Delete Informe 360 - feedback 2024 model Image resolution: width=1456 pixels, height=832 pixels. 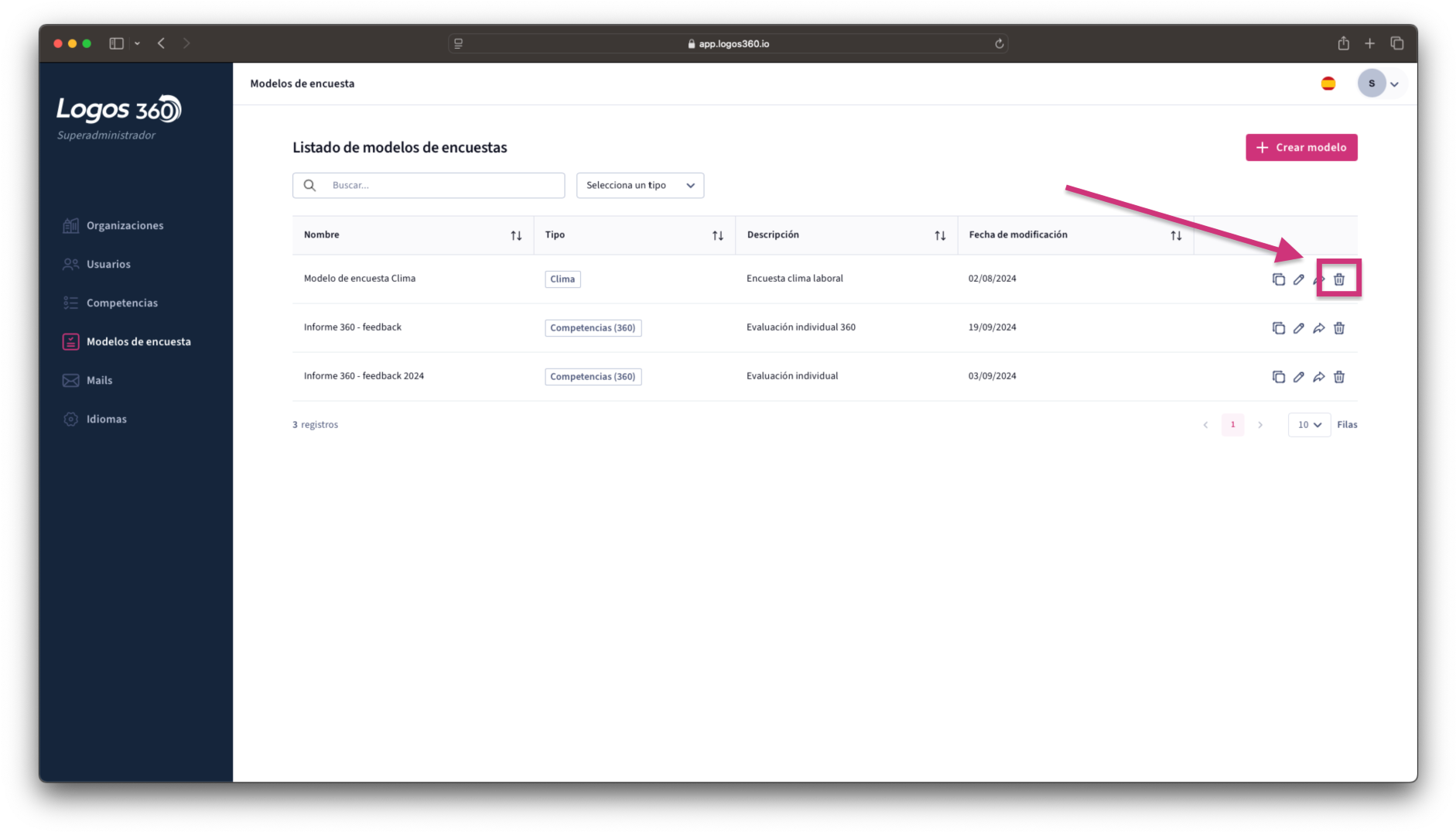click(x=1339, y=377)
